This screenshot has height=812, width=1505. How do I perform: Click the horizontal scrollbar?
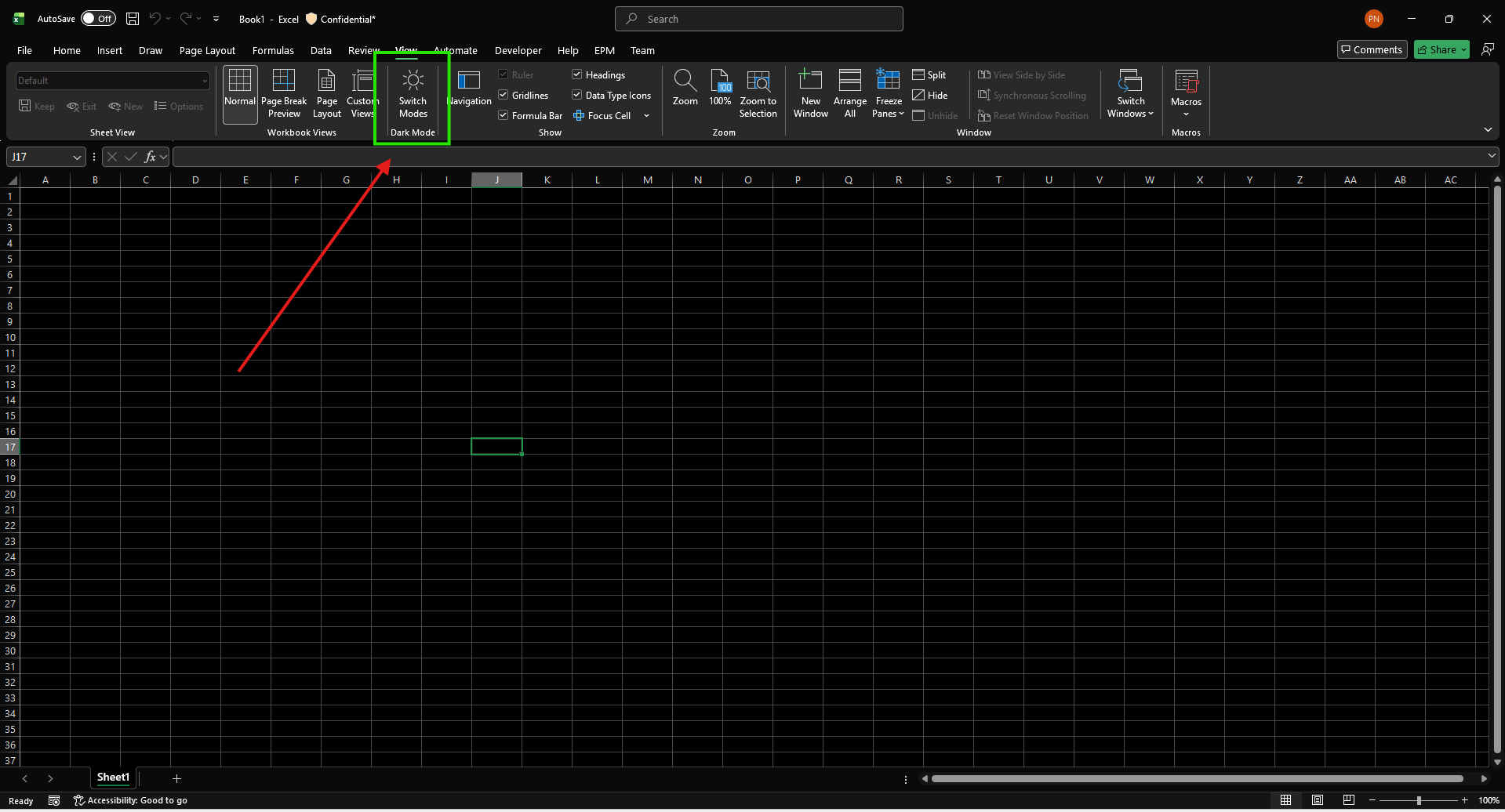(1197, 778)
